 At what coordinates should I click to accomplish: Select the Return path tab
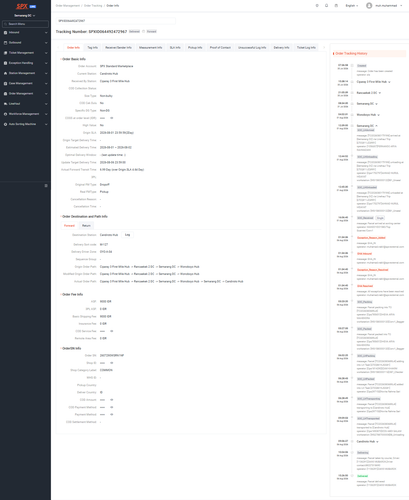86,226
